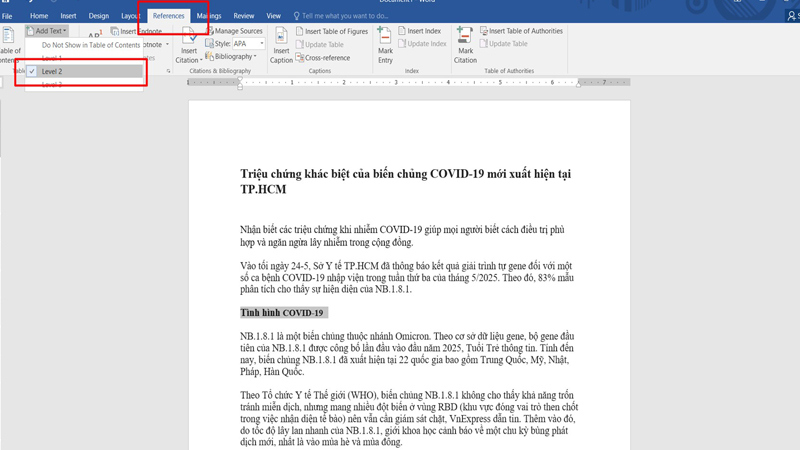This screenshot has width=800, height=450.
Task: Click the Update Table icon in Captions
Action: point(299,44)
